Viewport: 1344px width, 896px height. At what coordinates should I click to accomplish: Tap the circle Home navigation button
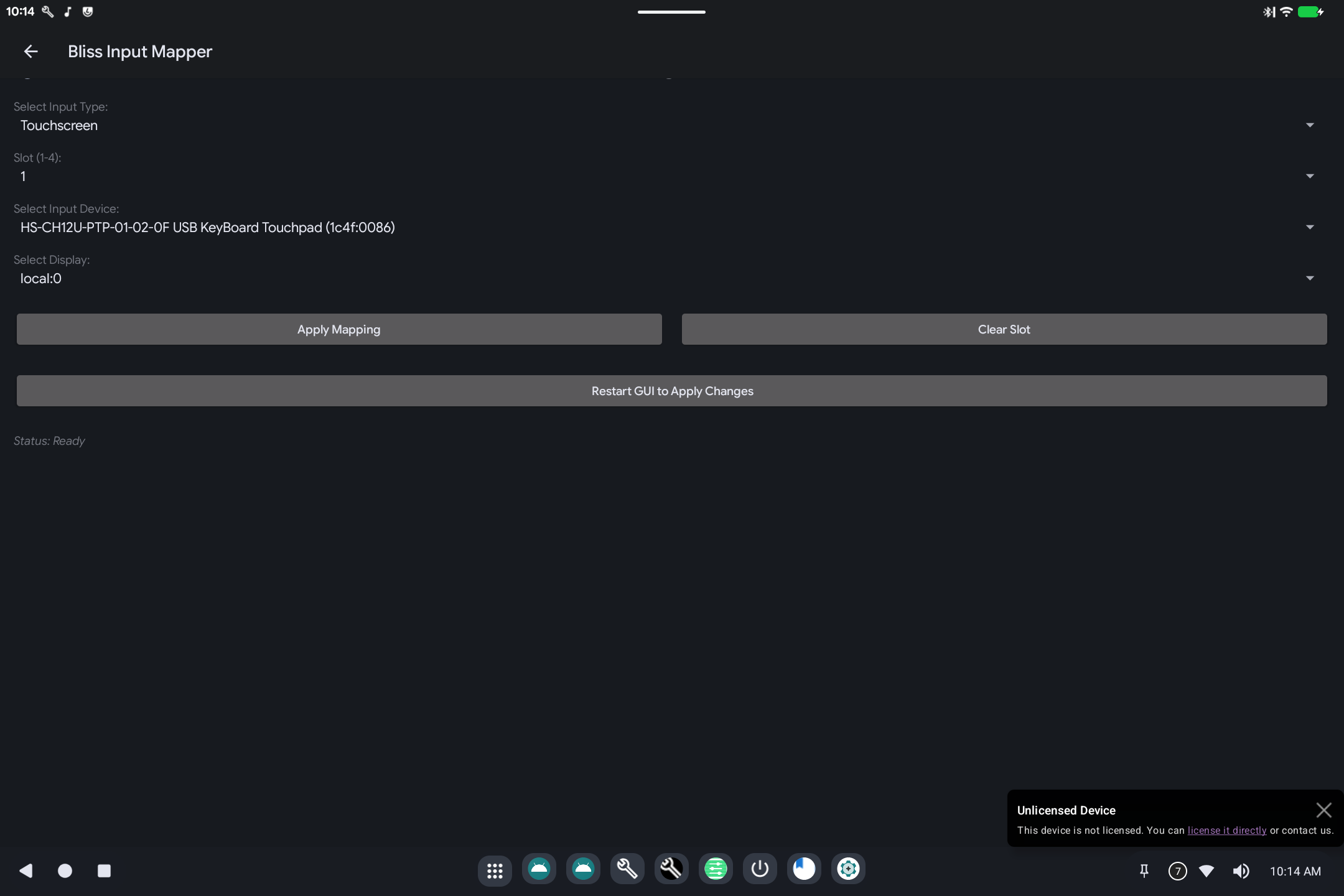pos(65,870)
